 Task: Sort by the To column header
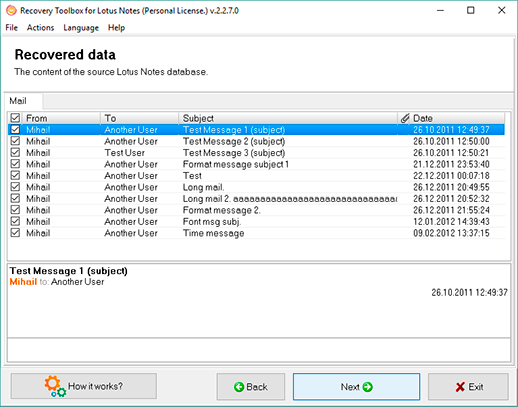point(139,118)
